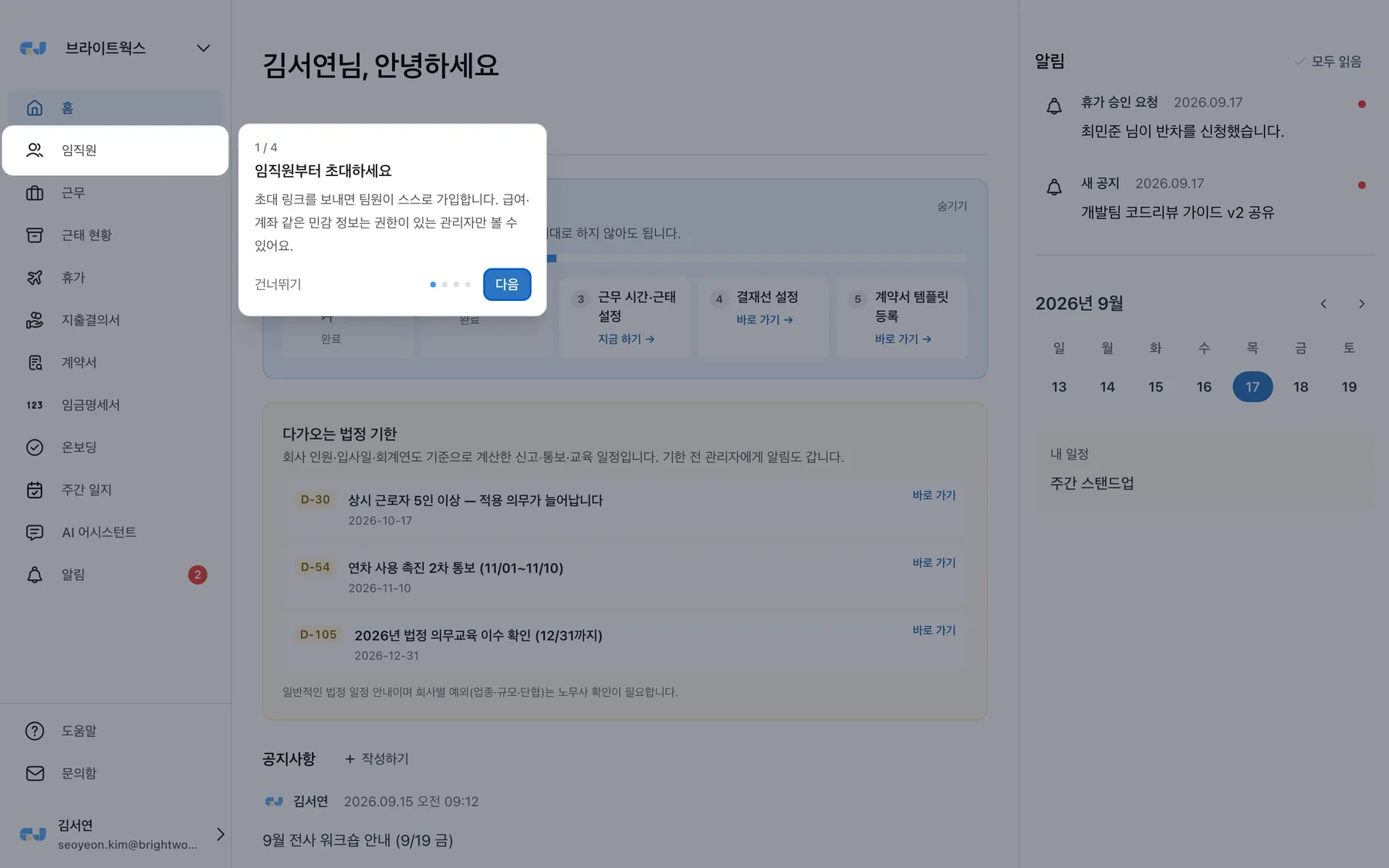Mark all notifications read with 모두 읽음
The width and height of the screenshot is (1389, 868).
[1328, 62]
